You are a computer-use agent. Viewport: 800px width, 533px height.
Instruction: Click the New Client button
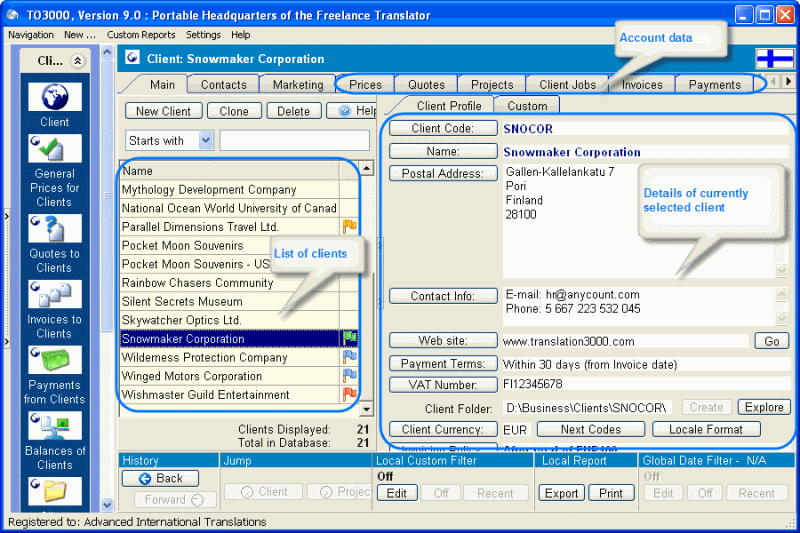[163, 111]
